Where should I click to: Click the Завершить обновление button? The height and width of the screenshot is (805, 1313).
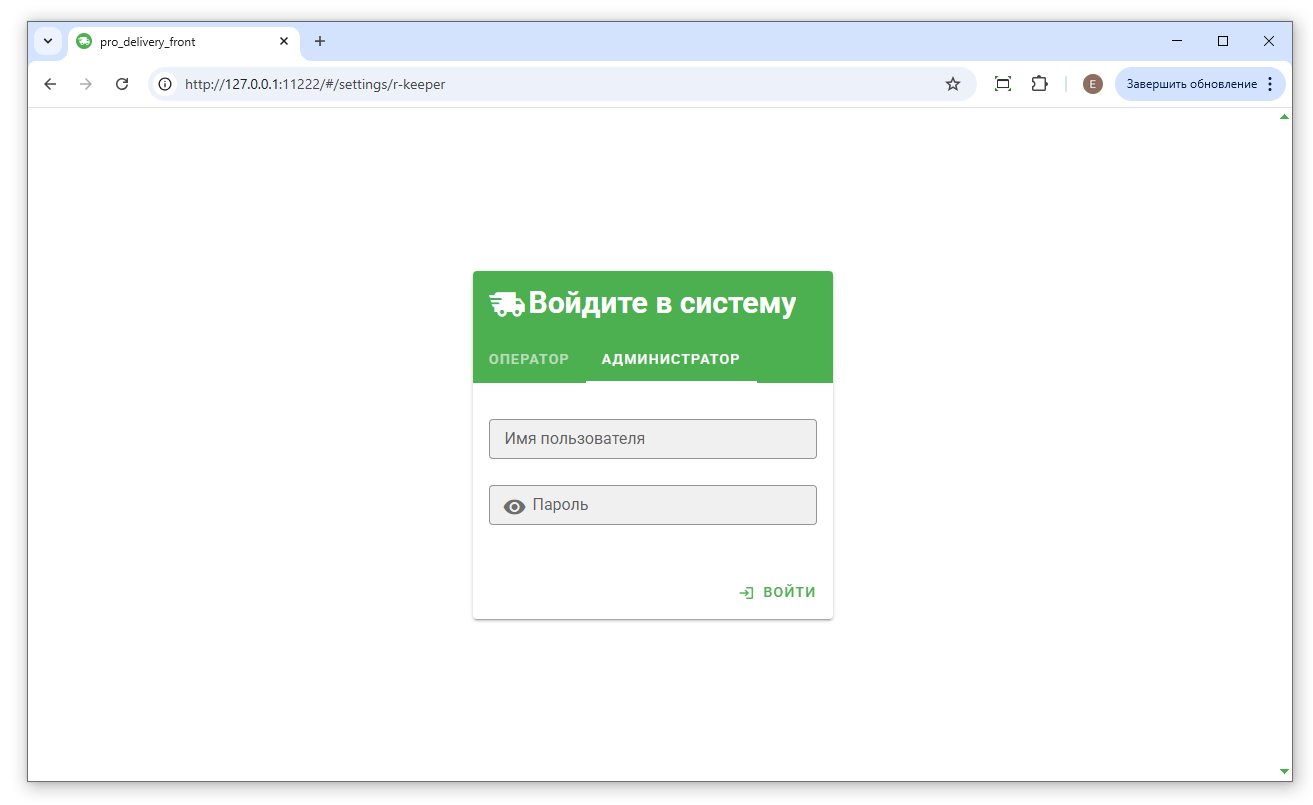pos(1190,84)
